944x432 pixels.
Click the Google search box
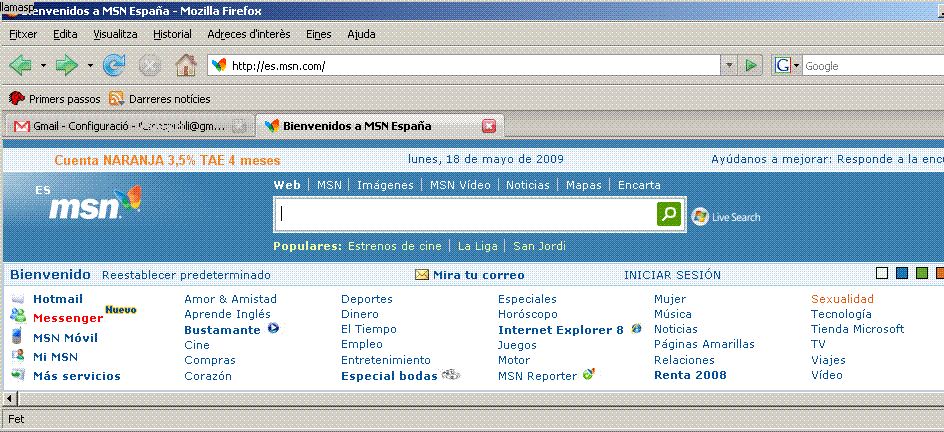873,66
